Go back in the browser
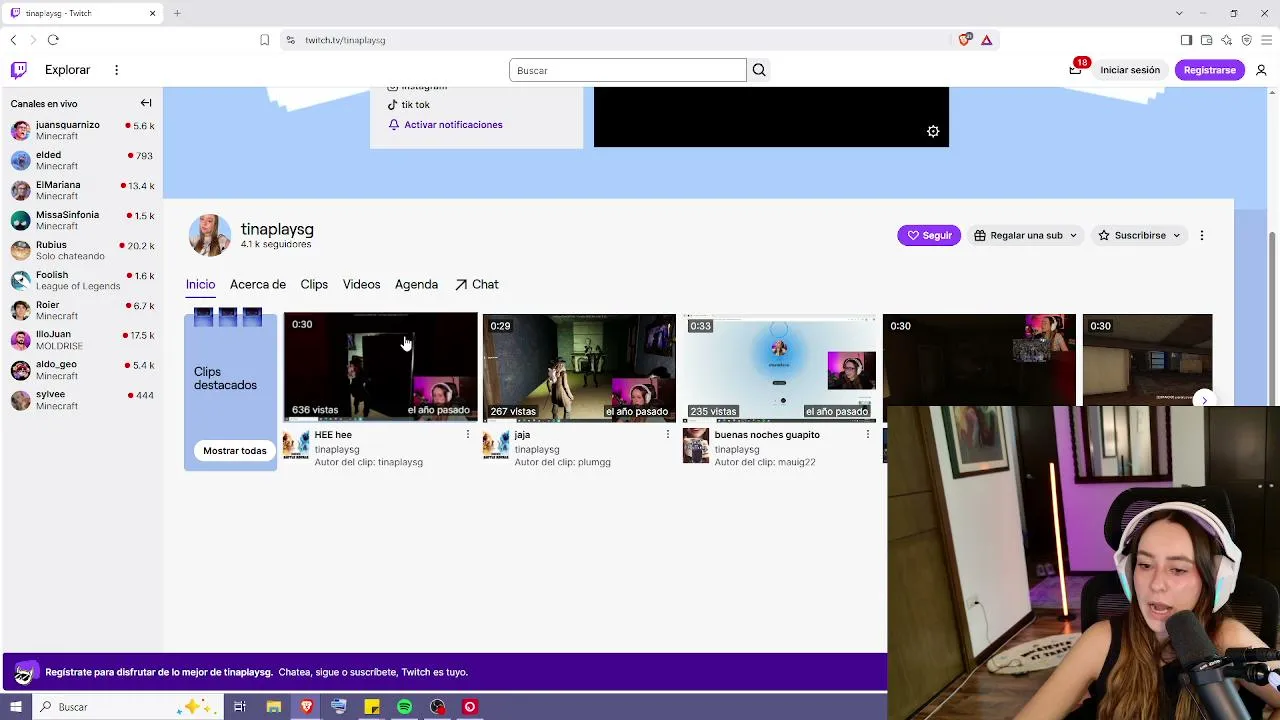 point(13,40)
